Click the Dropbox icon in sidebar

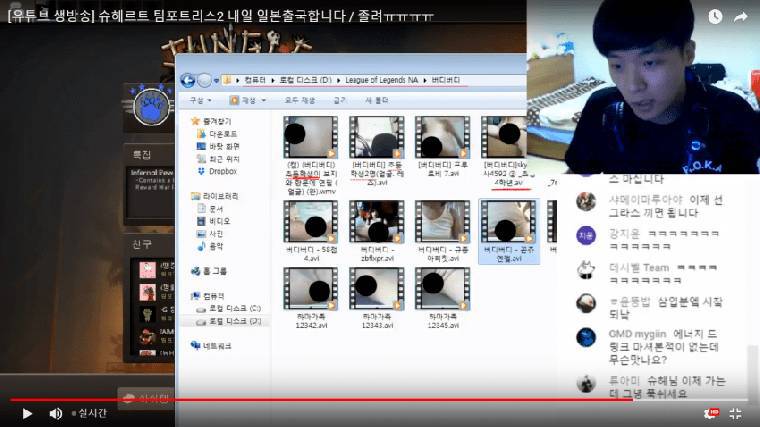tap(201, 171)
